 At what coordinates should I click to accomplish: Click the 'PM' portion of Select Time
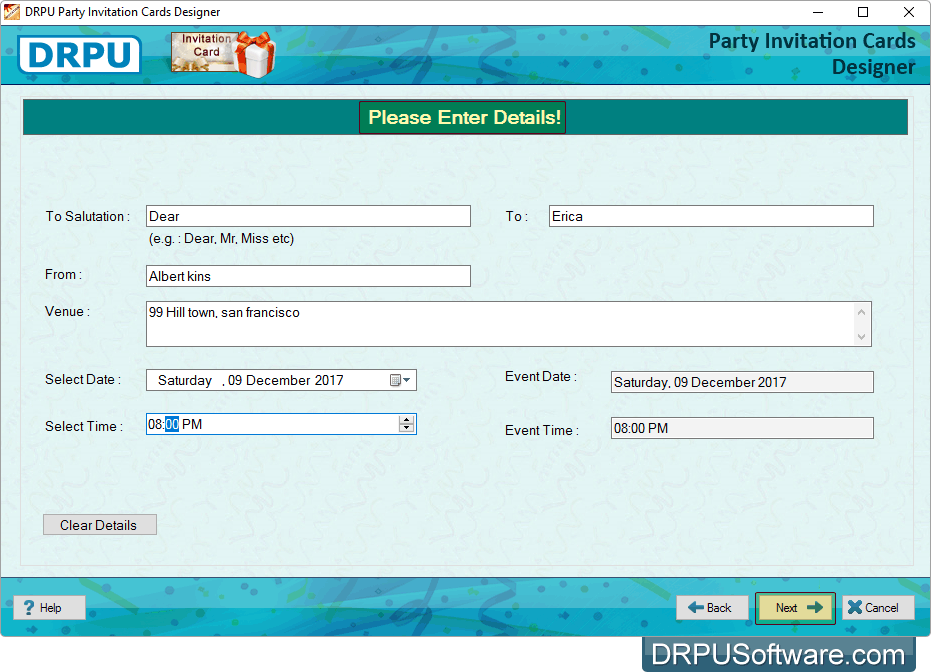pos(192,424)
